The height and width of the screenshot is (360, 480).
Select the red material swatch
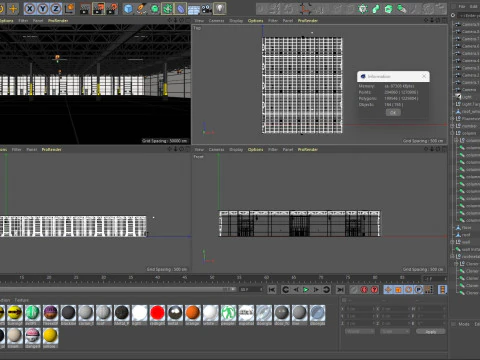(x=157, y=313)
